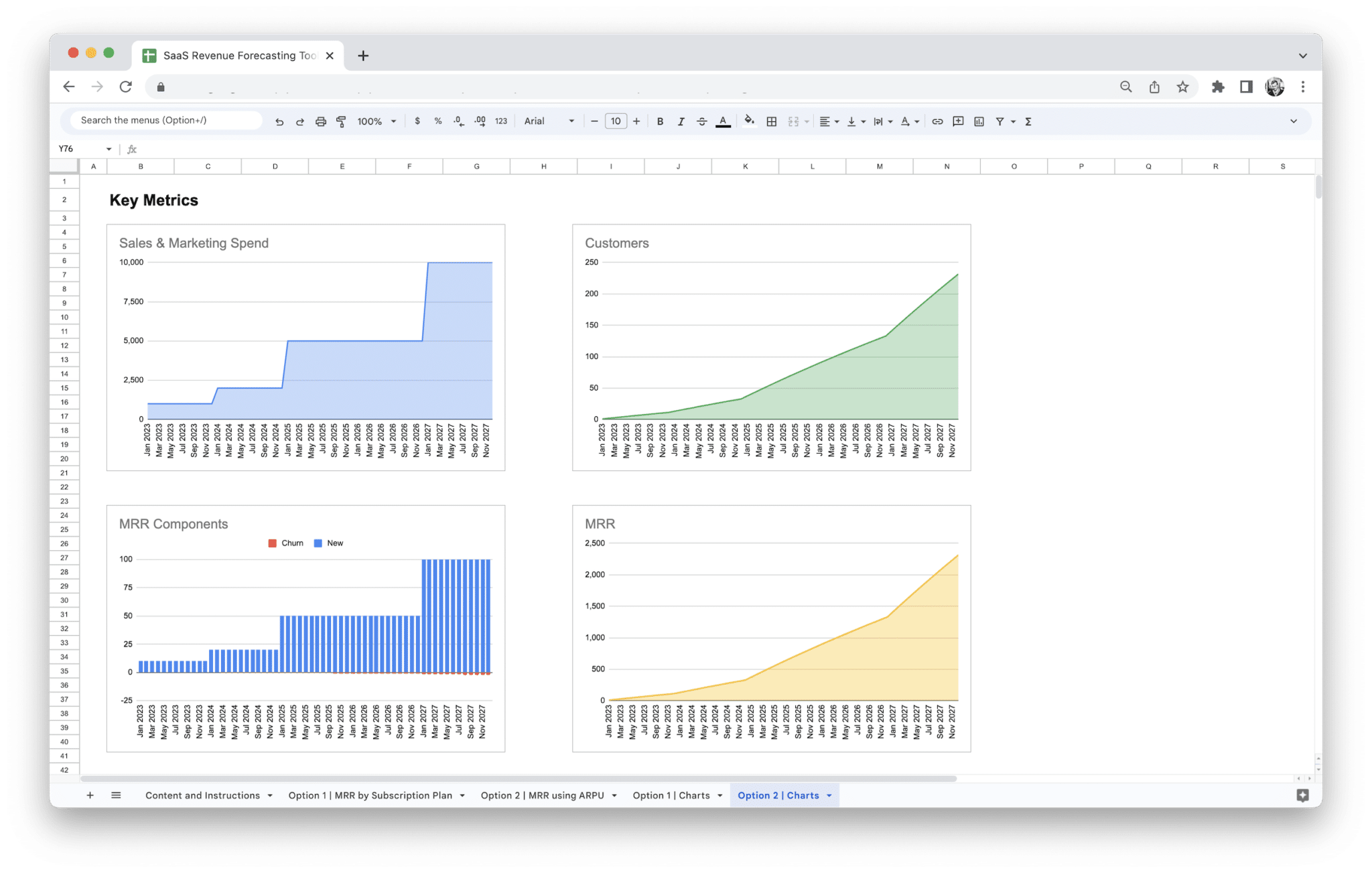The image size is (1372, 873).
Task: Switch to the Option 1 | Charts tab
Action: click(672, 795)
